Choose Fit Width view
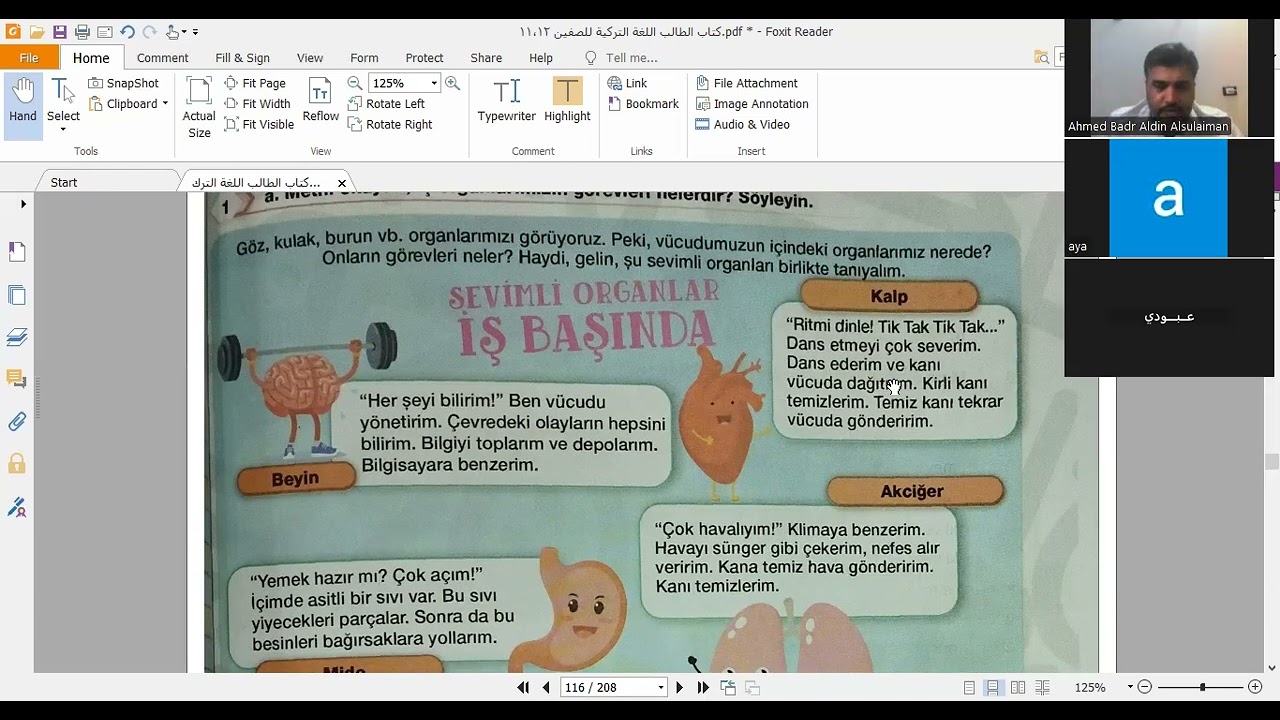 (x=257, y=104)
